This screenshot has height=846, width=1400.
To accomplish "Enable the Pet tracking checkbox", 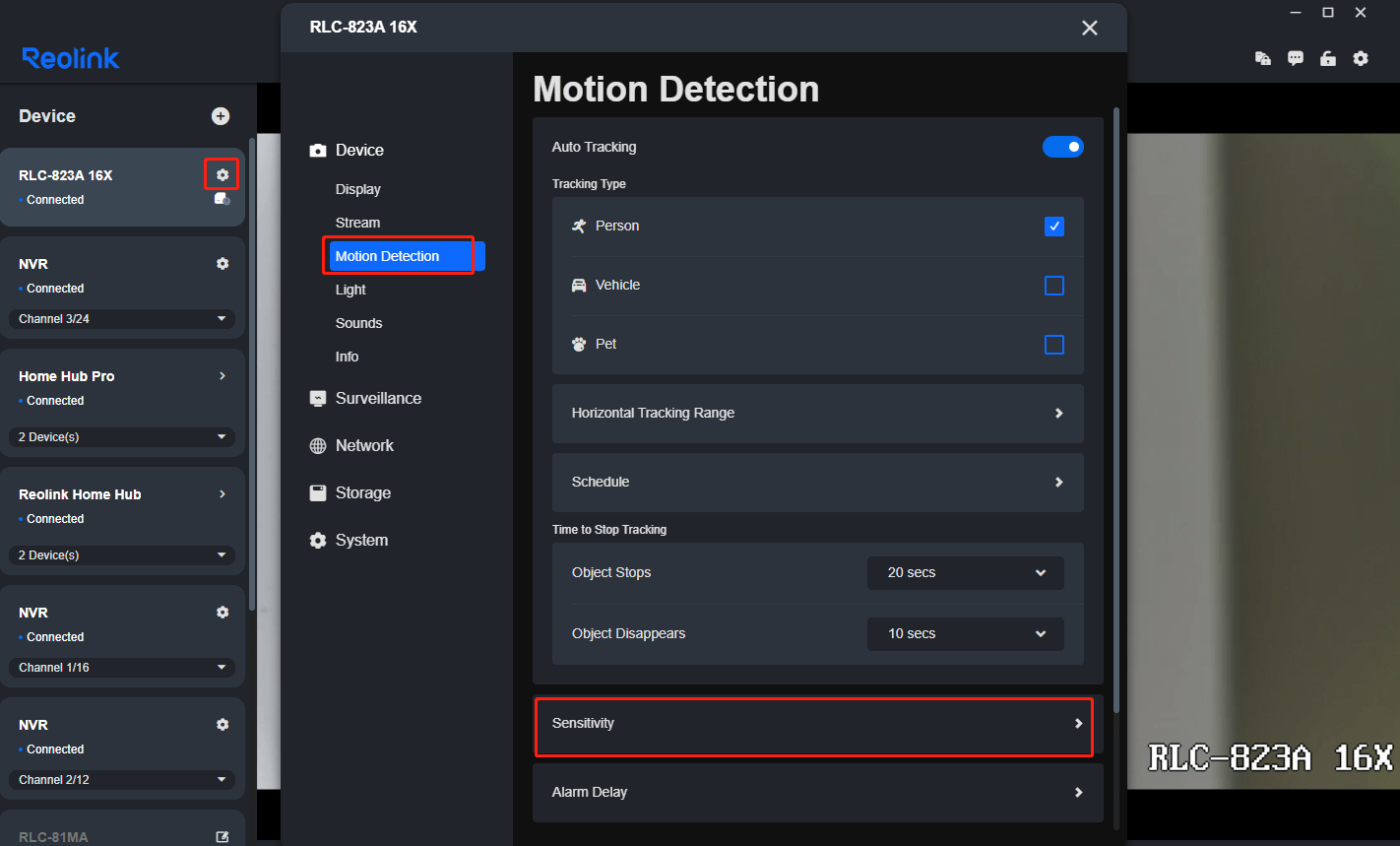I will pyautogui.click(x=1054, y=345).
